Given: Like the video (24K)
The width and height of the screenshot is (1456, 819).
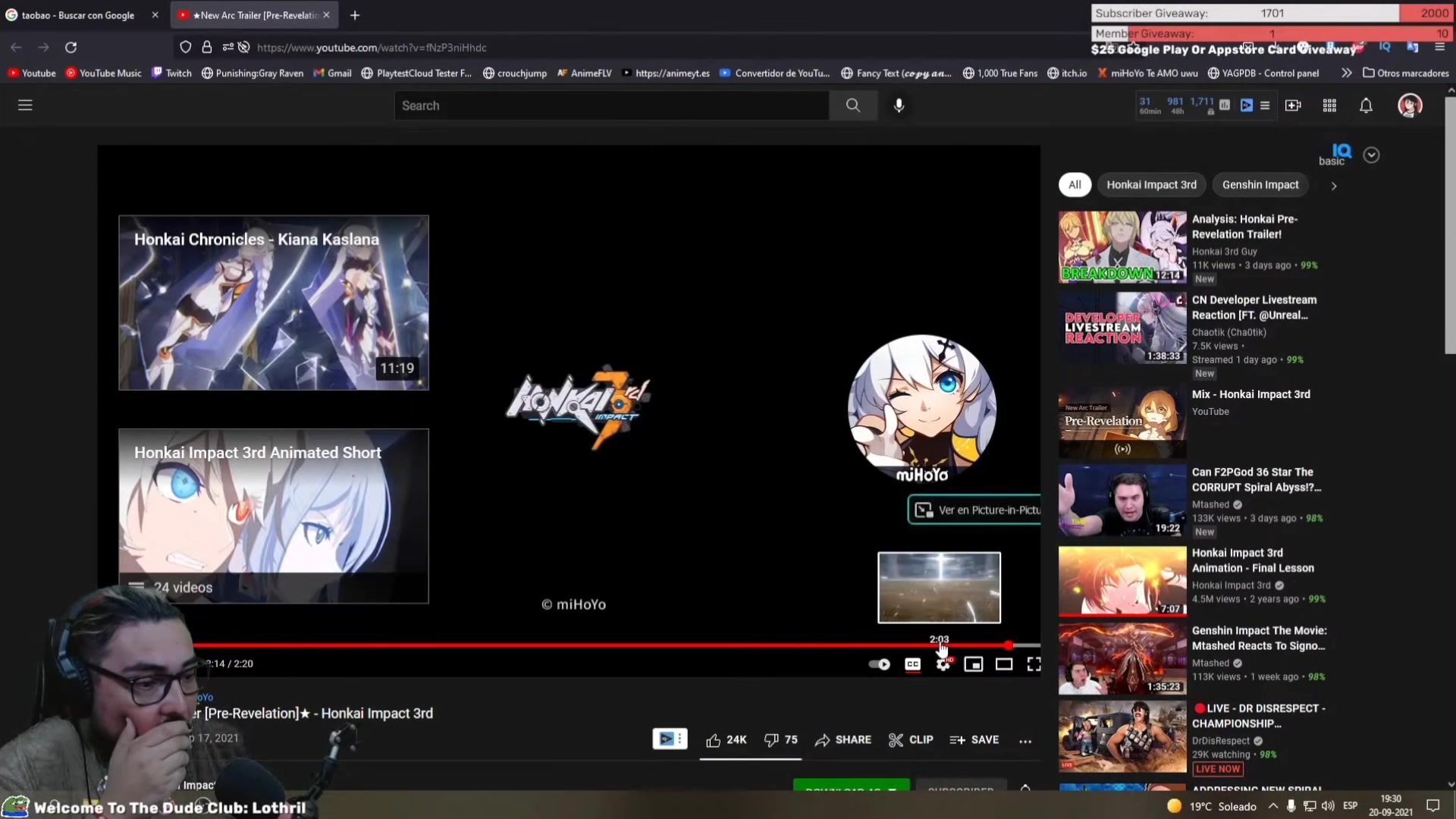Looking at the screenshot, I should (726, 740).
